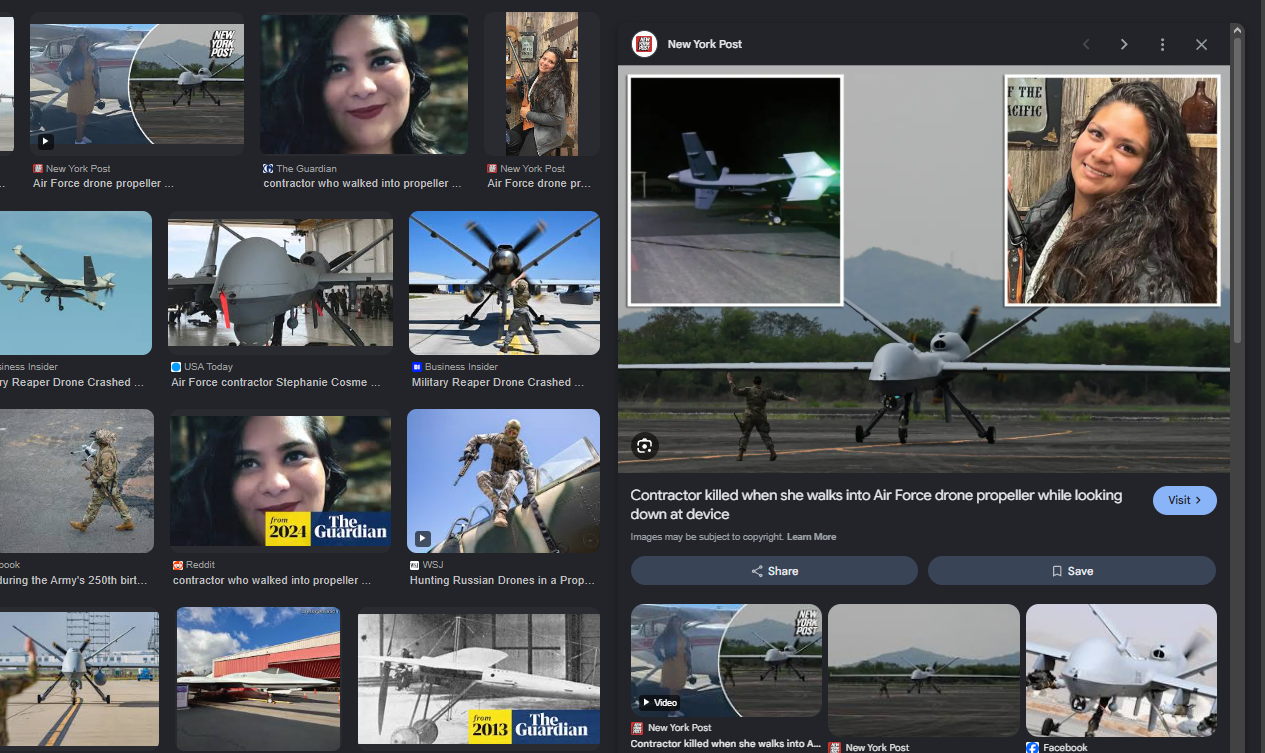Open the red hangar aircraft image
Viewport: 1265px width, 753px height.
tap(258, 677)
